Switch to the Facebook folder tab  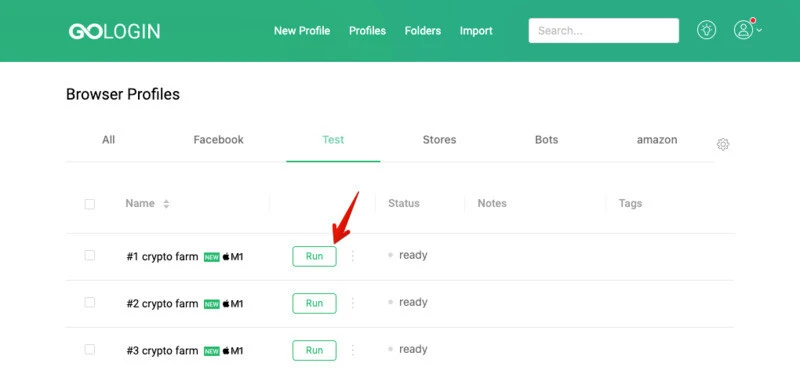coord(218,140)
